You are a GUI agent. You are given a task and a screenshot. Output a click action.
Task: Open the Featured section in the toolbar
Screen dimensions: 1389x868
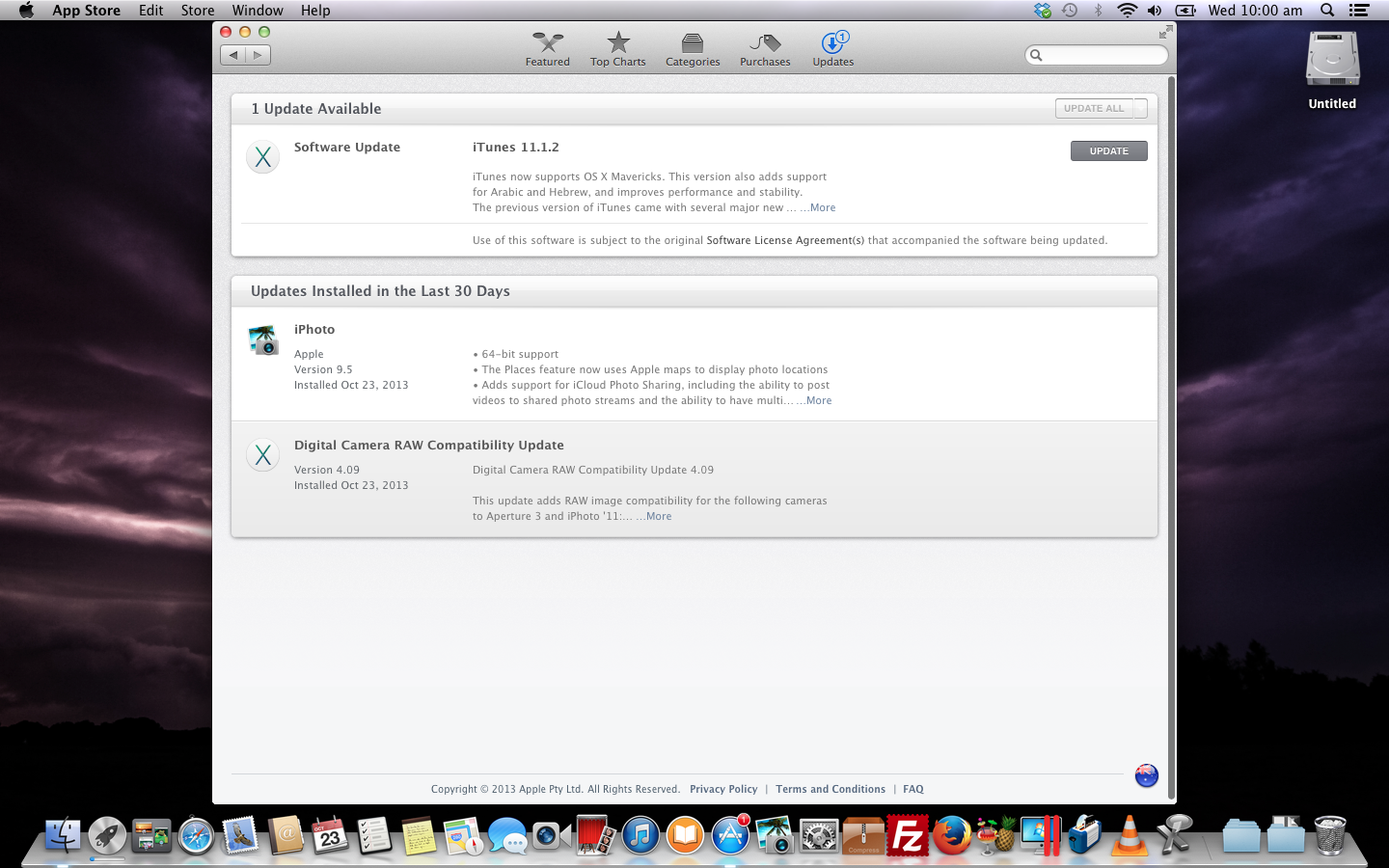click(547, 49)
